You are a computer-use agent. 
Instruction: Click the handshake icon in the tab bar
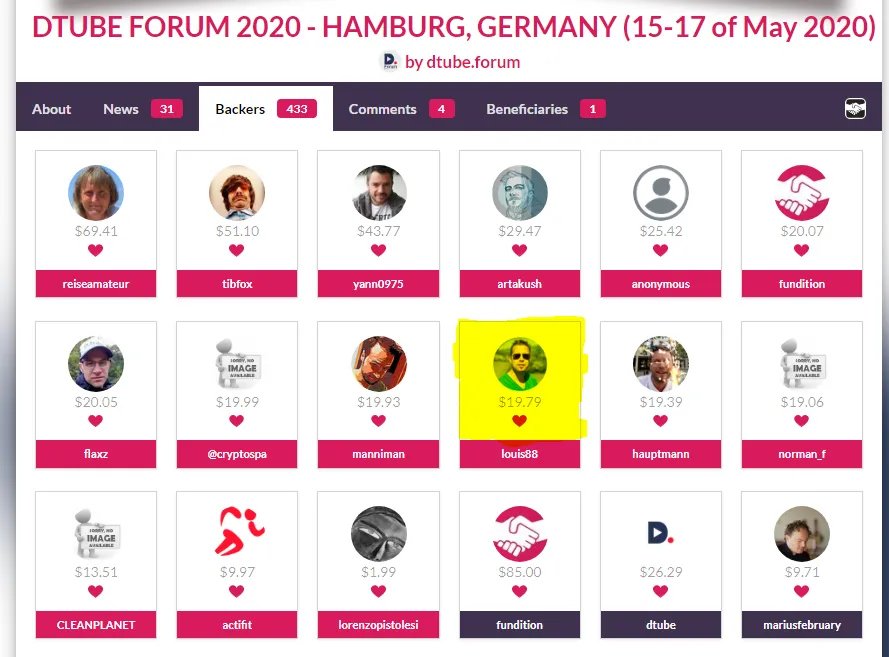coord(855,108)
